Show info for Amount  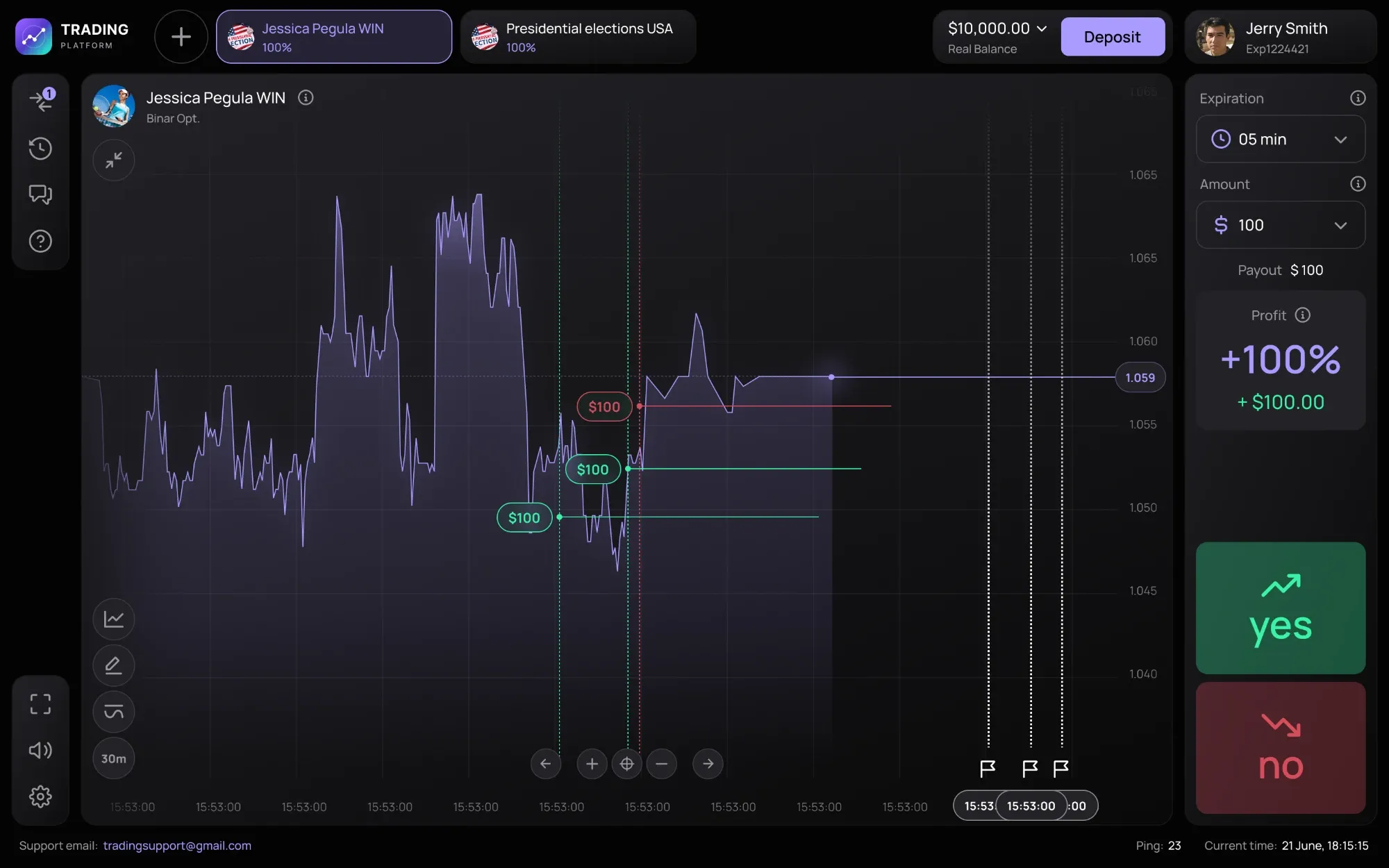tap(1357, 184)
